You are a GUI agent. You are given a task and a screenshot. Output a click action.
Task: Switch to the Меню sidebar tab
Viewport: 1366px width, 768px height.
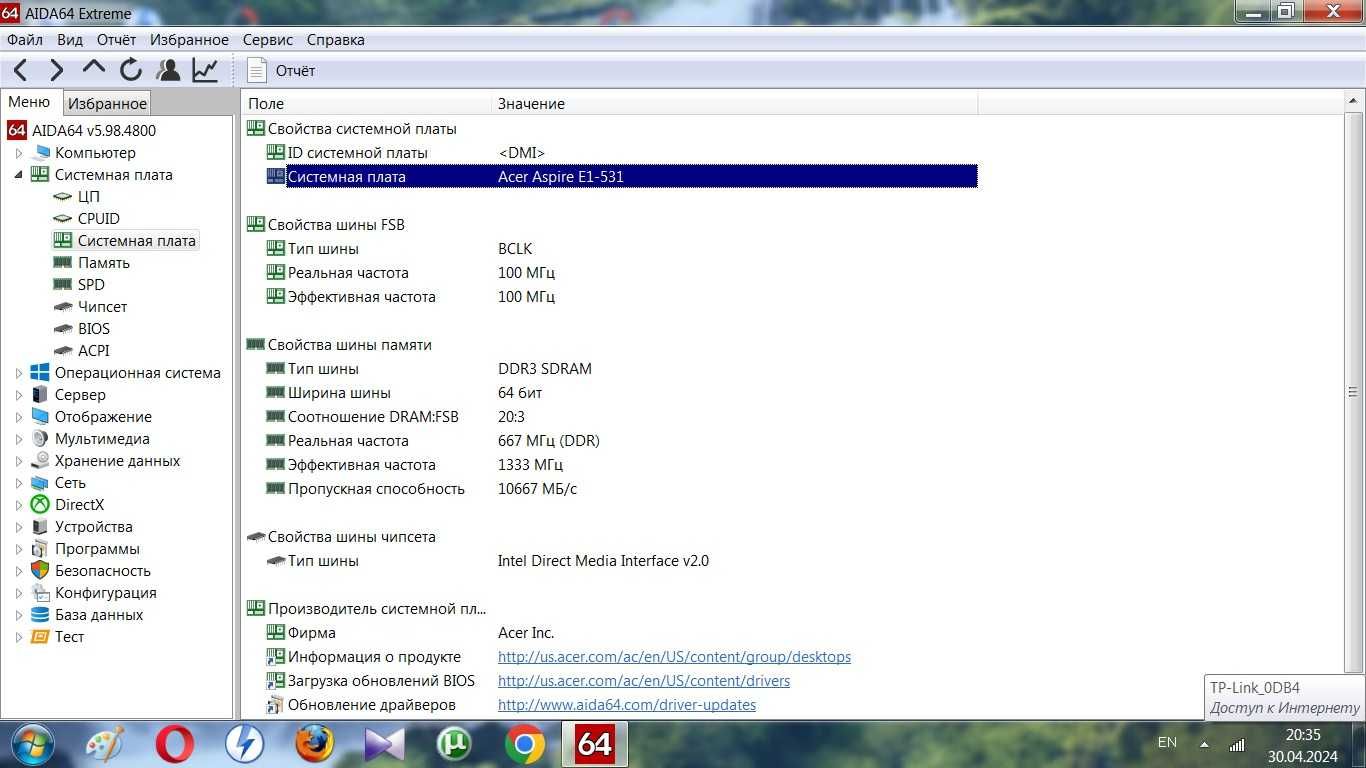coord(29,102)
